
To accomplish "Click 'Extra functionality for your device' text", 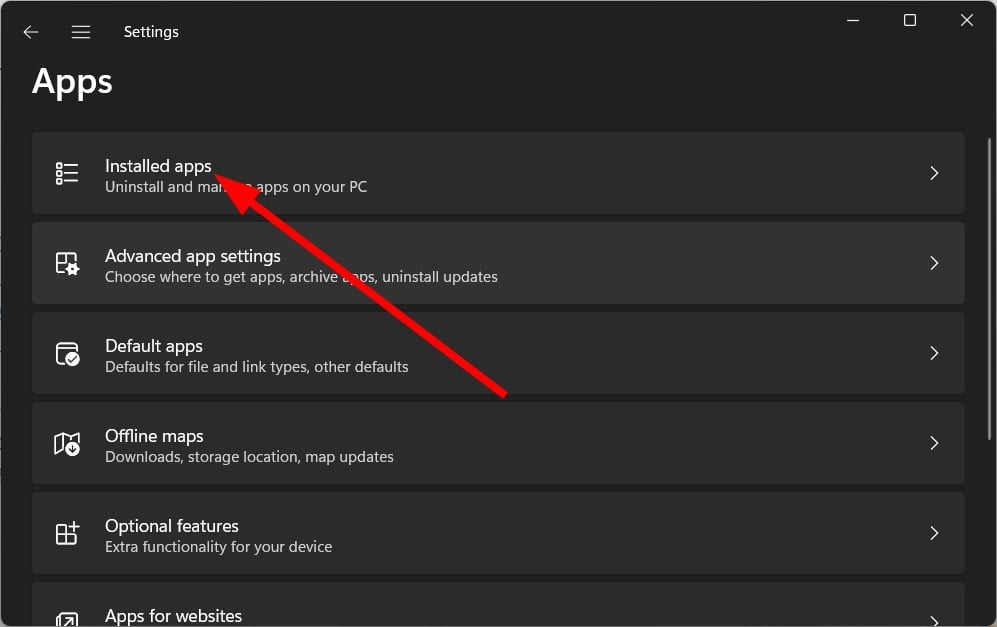I will (218, 547).
